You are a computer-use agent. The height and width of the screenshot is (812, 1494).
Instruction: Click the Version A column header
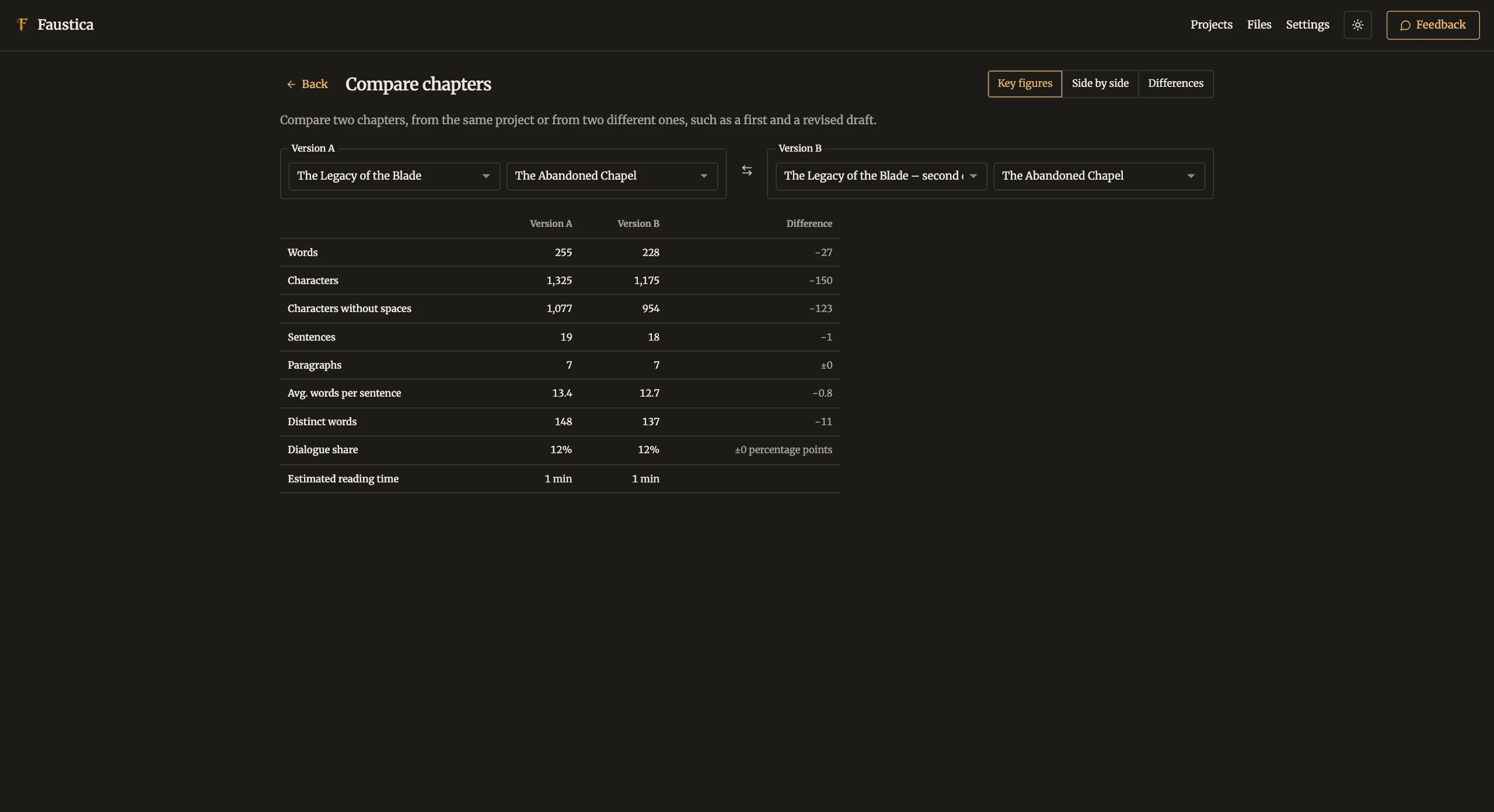(550, 223)
